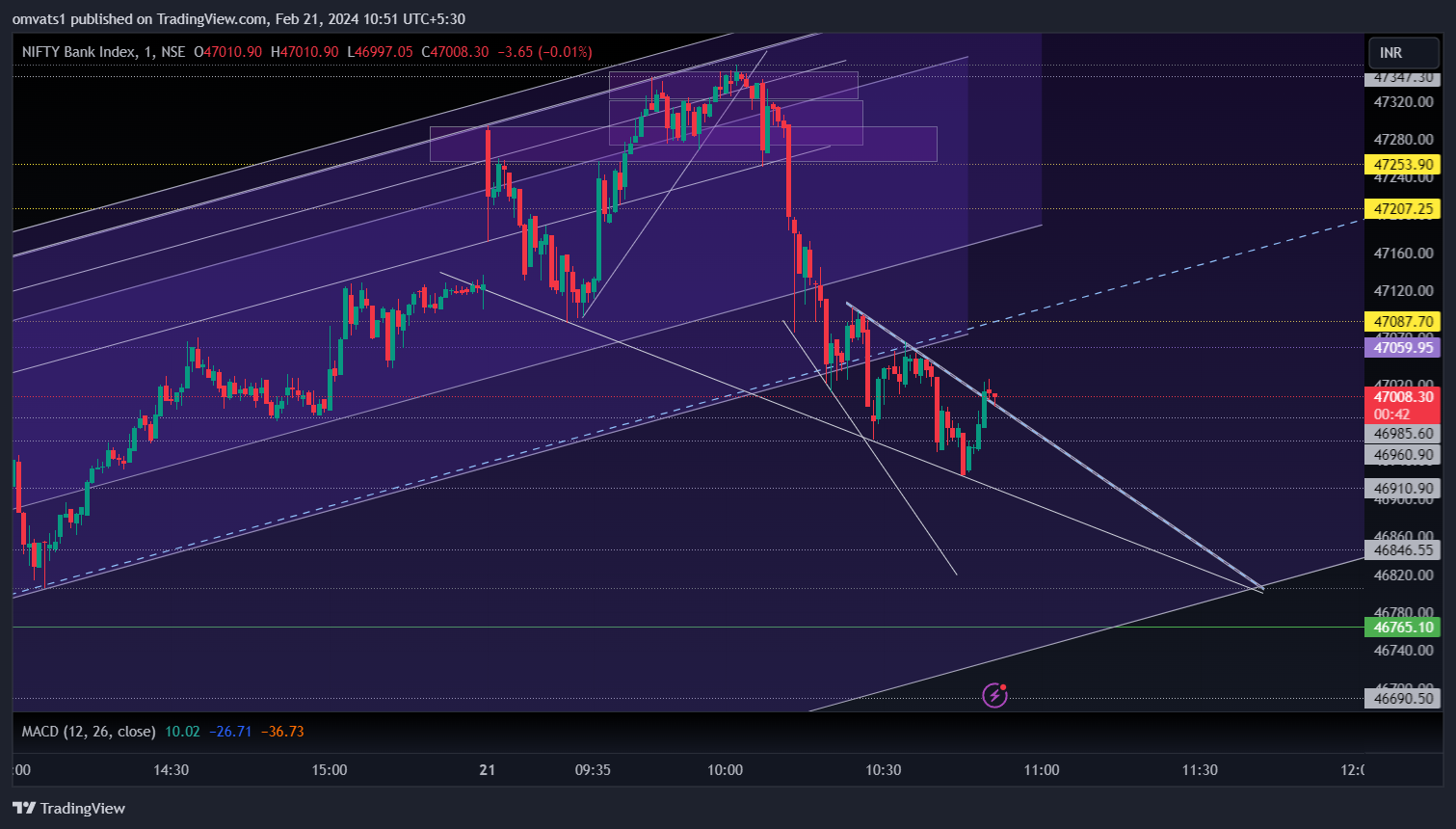This screenshot has height=829, width=1456.
Task: Click the lightning bolt alert icon
Action: pyautogui.click(x=994, y=694)
